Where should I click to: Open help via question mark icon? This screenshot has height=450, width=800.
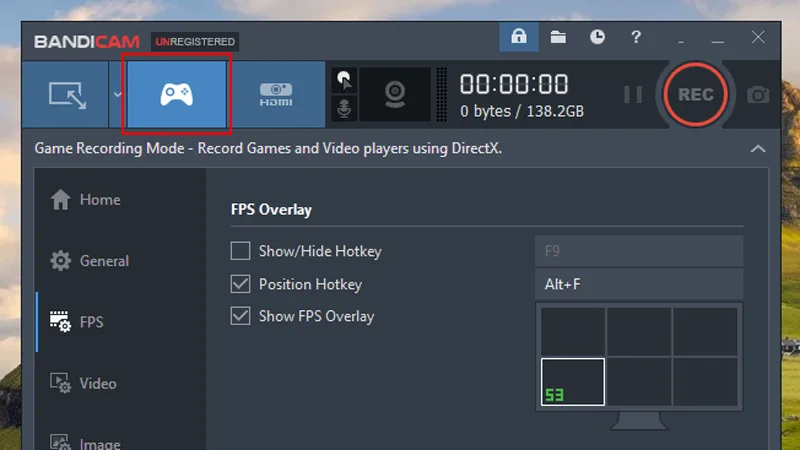click(636, 37)
